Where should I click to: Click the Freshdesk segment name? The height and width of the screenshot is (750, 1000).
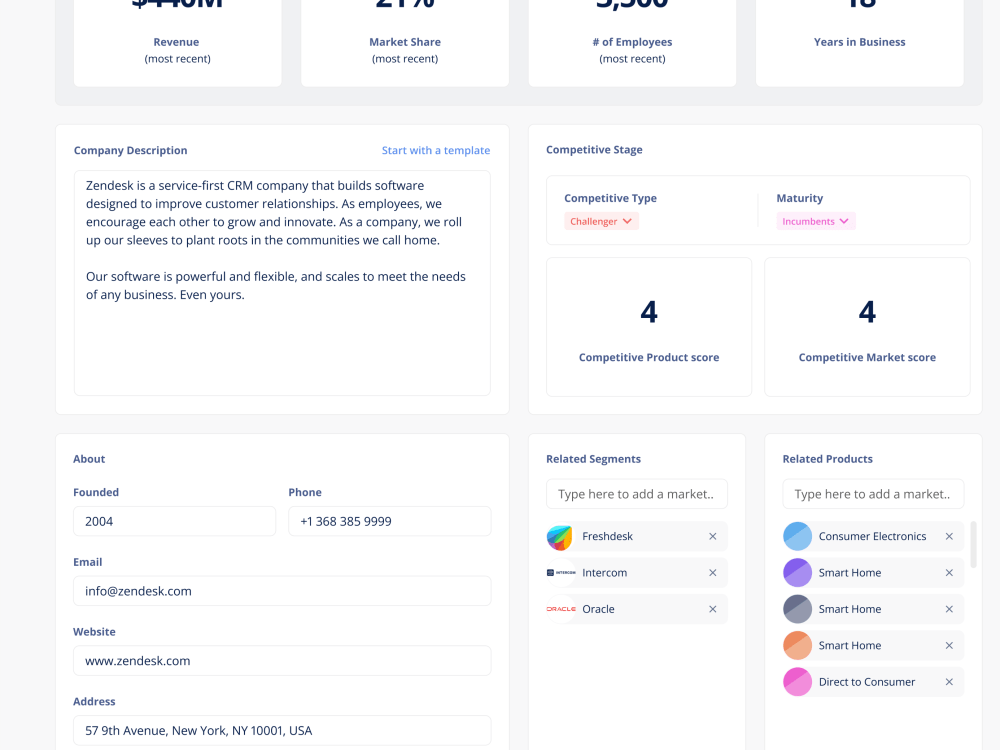(607, 536)
